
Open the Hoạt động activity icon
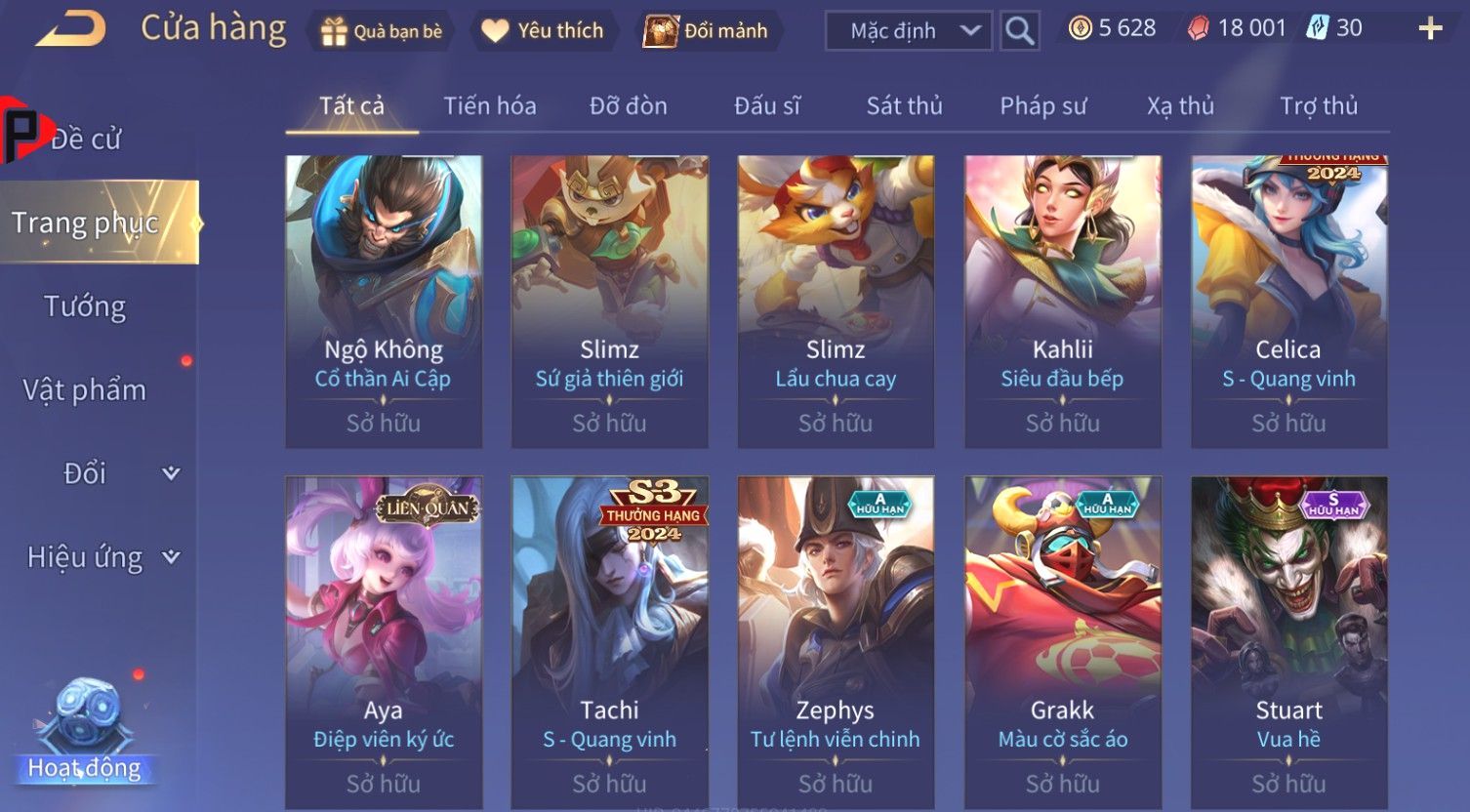coord(85,732)
